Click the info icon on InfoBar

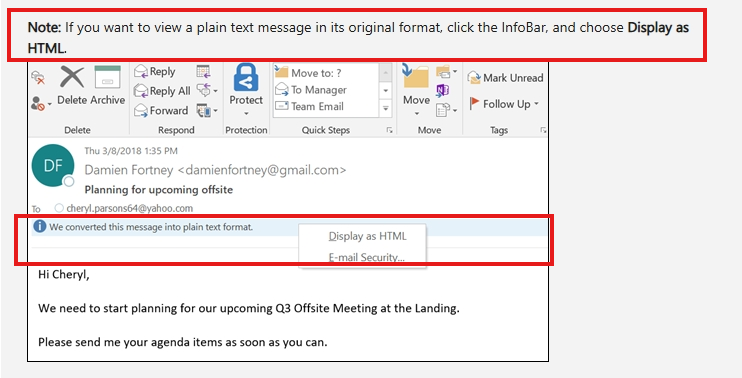click(40, 227)
